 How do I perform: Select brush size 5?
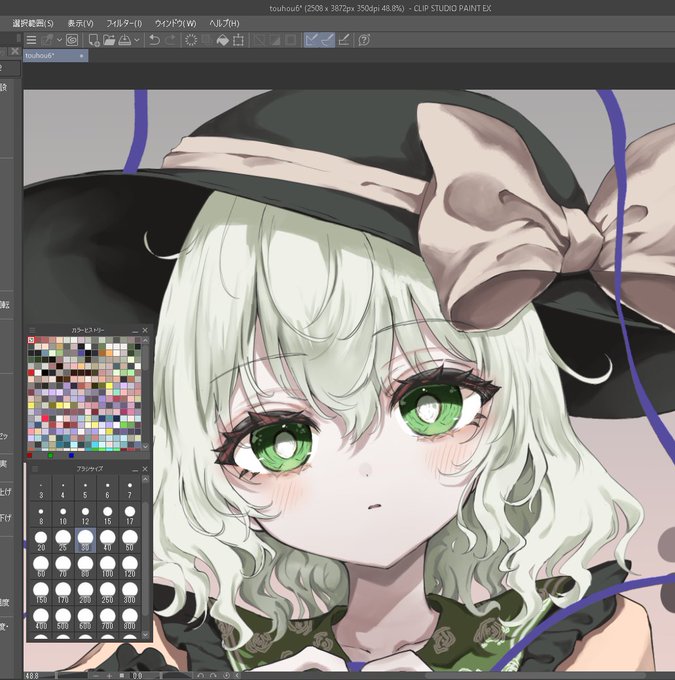(x=85, y=488)
